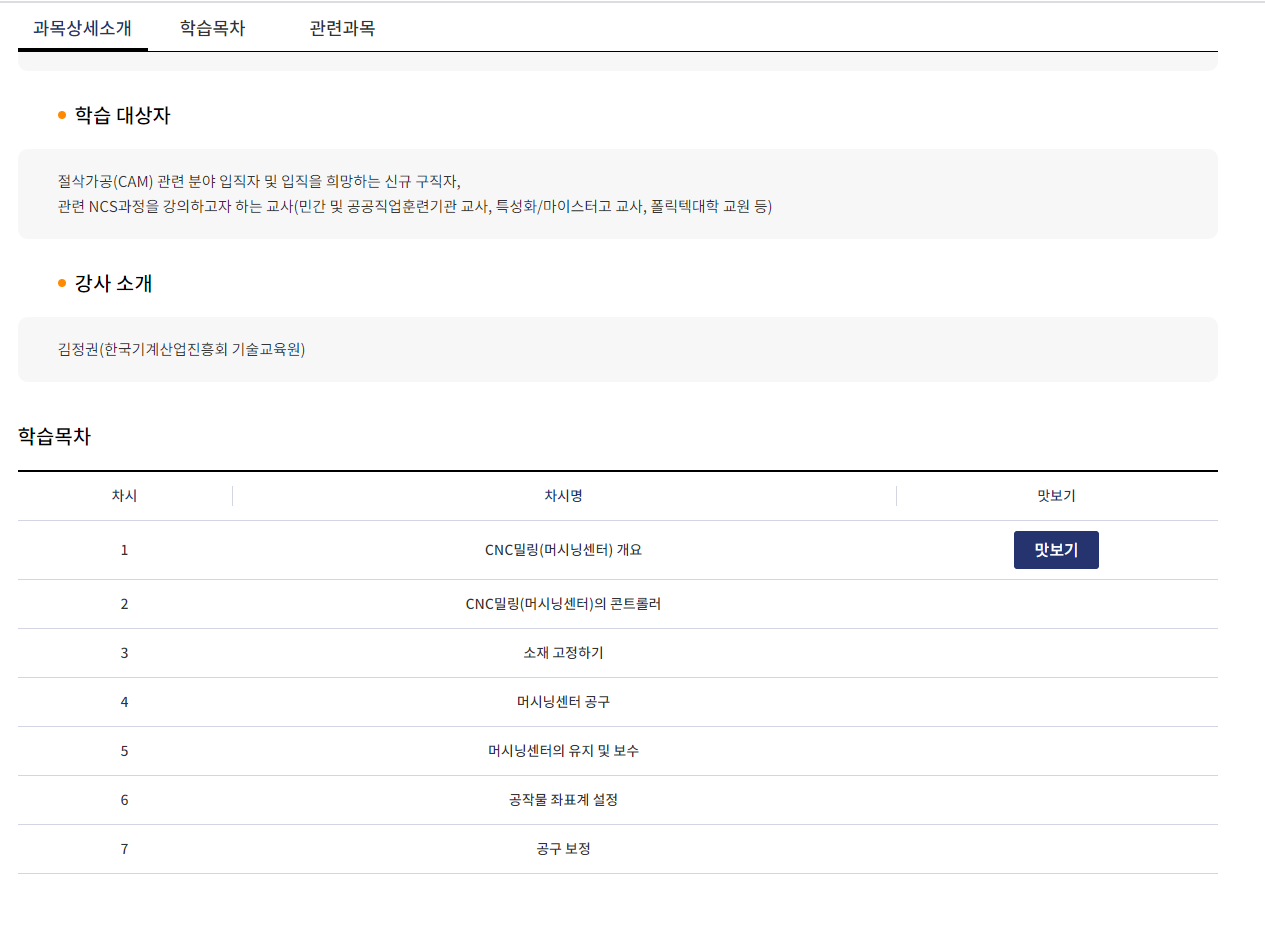Viewport: 1265px width, 928px height.
Task: Click the 학습목차 section title above the table
Action: tap(54, 436)
